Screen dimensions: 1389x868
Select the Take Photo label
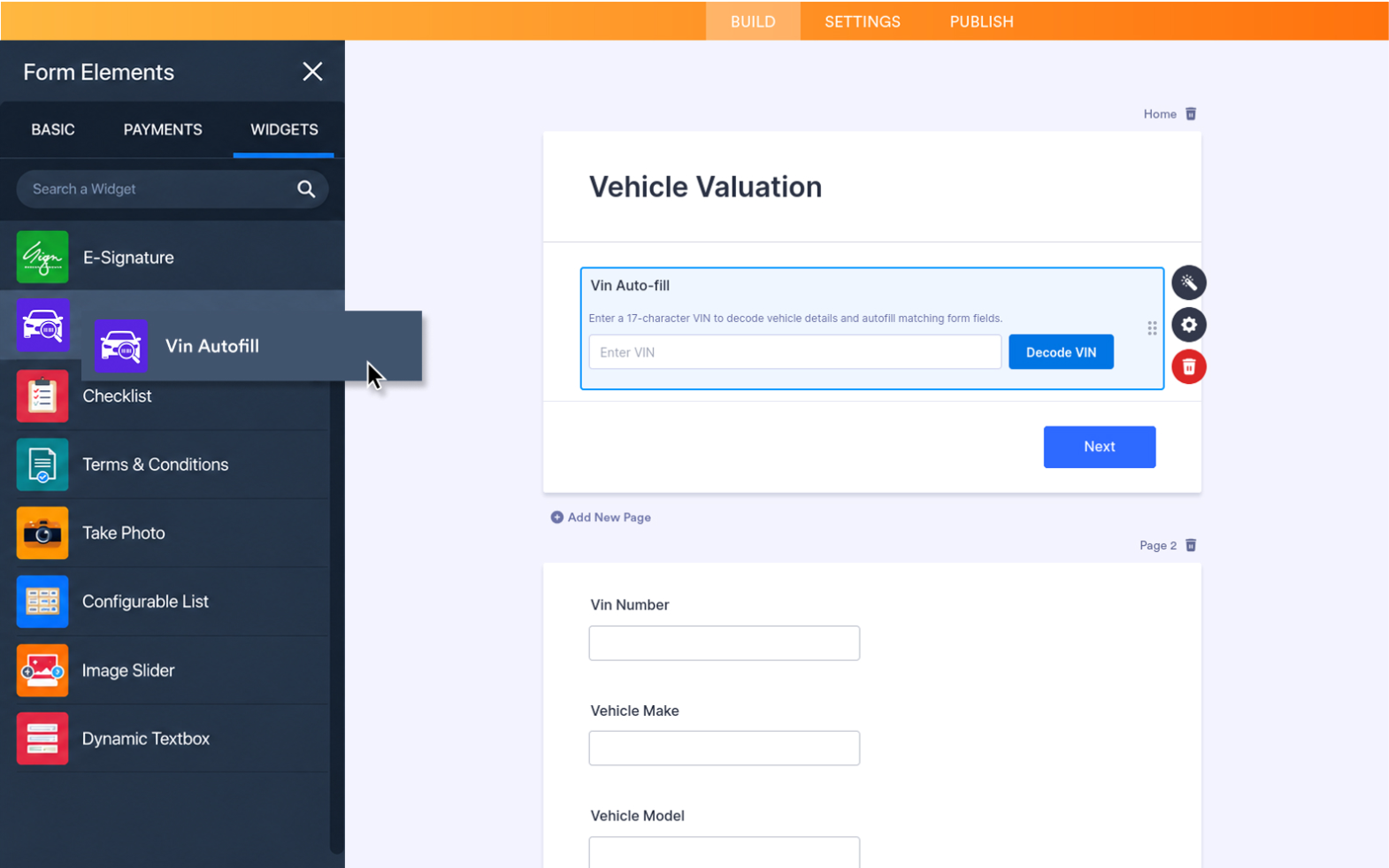[x=123, y=533]
